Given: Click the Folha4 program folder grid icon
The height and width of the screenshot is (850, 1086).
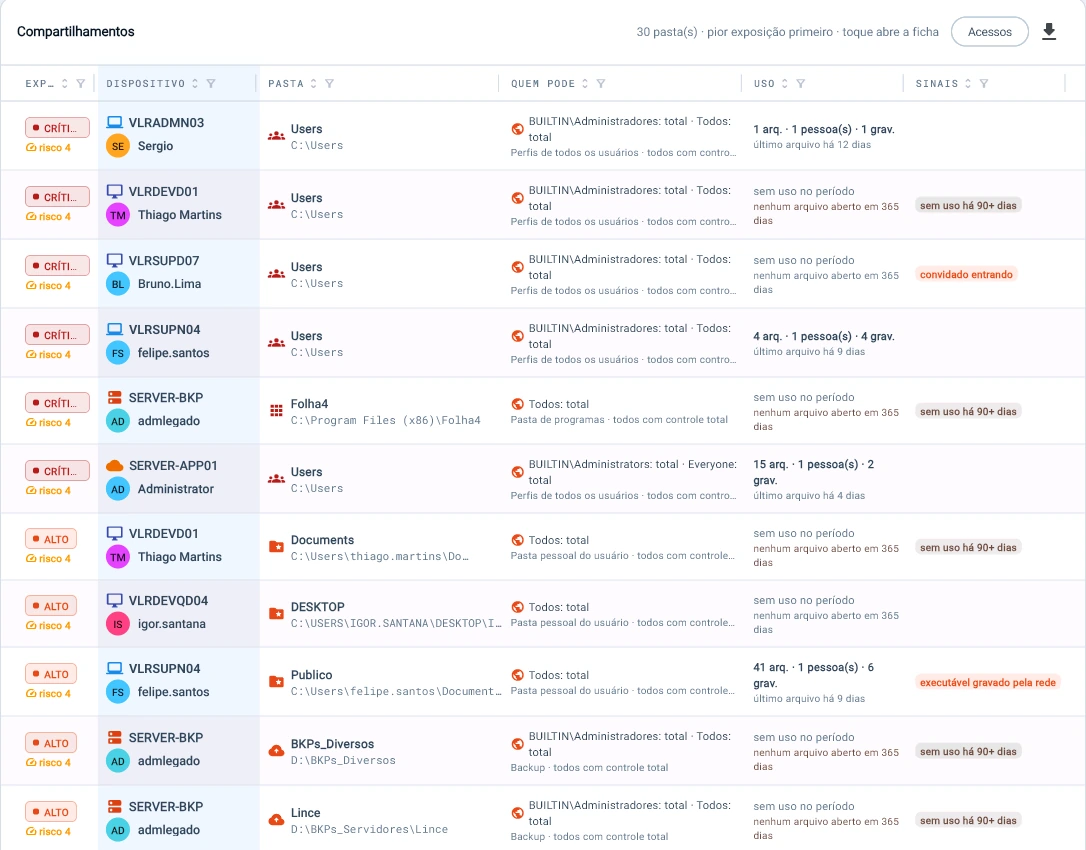Looking at the screenshot, I should tap(276, 411).
